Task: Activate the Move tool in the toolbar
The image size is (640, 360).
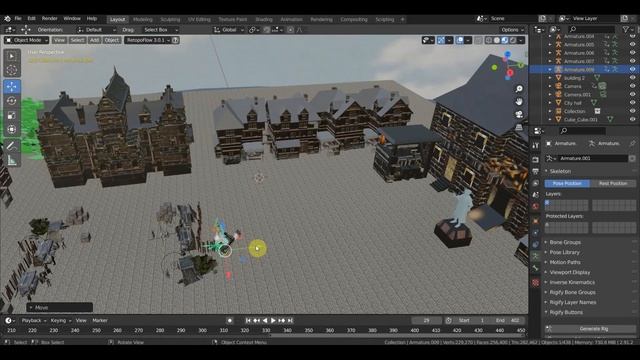Action: [12, 87]
